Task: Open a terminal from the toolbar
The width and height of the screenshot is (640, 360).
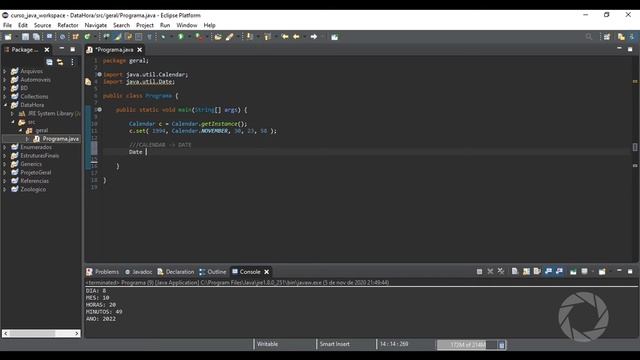Action: [x=49, y=37]
